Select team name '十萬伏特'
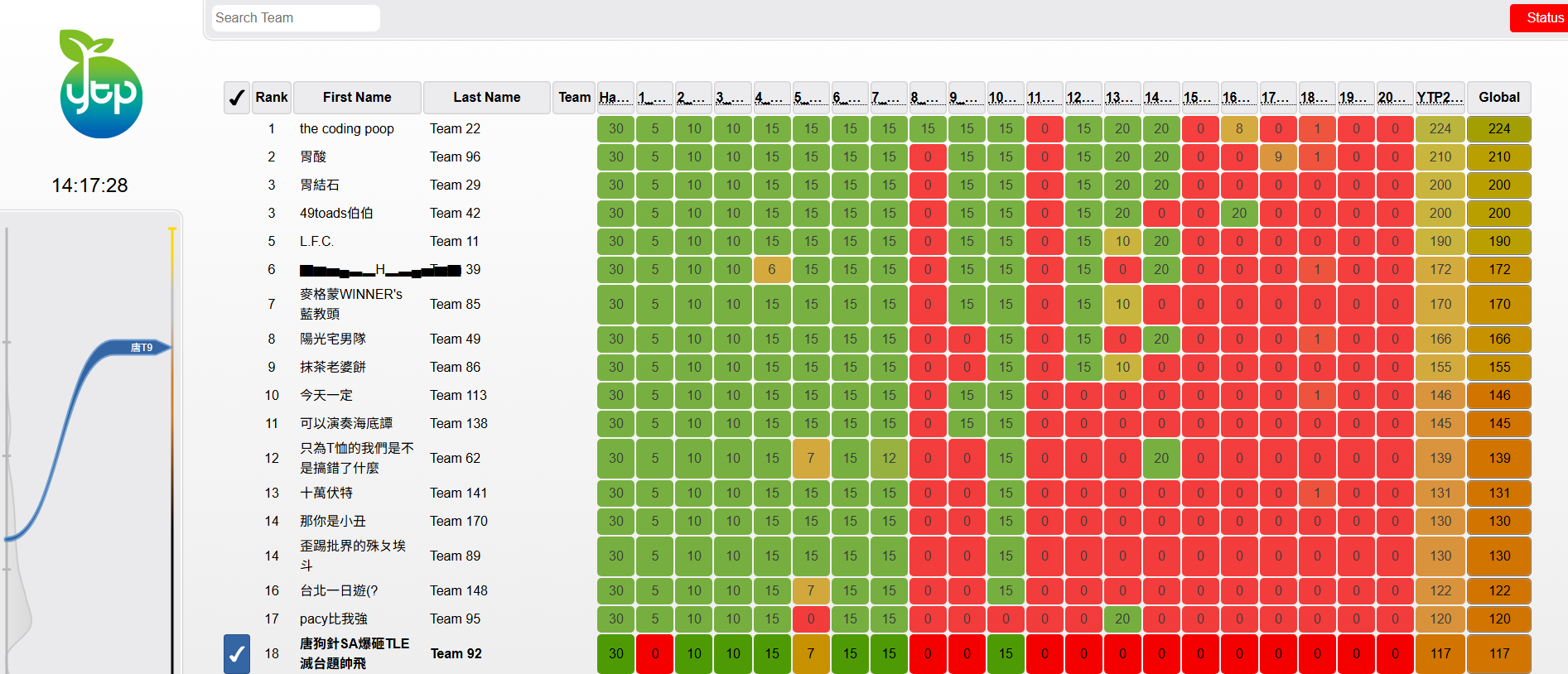1568x674 pixels. coord(326,493)
